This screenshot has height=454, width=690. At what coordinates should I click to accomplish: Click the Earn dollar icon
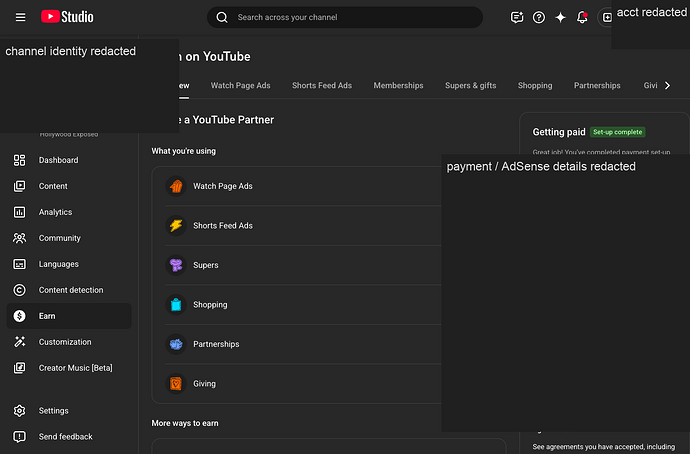tap(19, 316)
